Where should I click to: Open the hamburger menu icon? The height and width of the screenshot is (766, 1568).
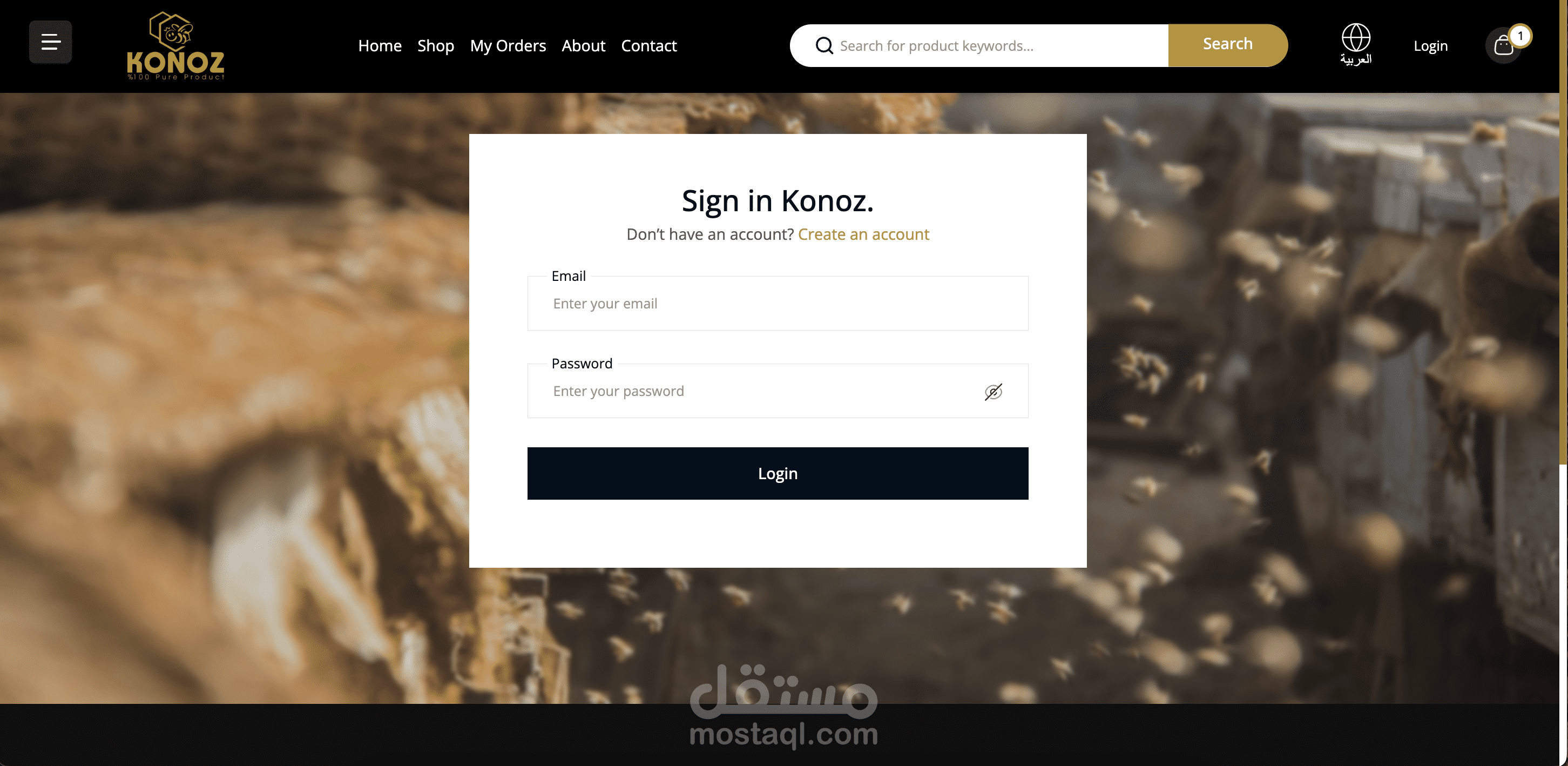[x=51, y=42]
